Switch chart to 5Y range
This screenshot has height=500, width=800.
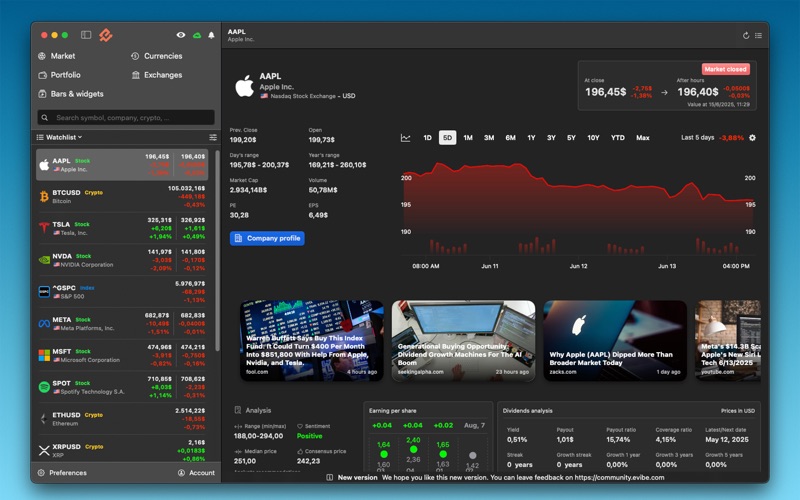[571, 138]
